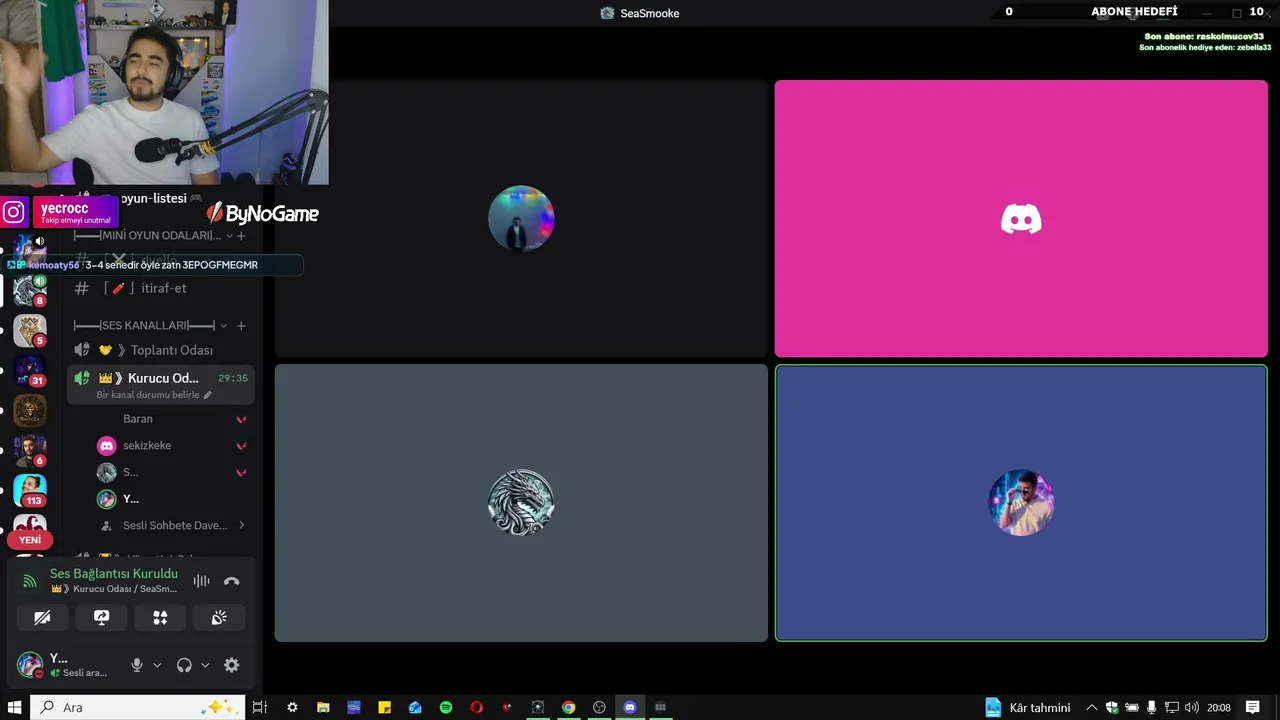This screenshot has height=720, width=1280.
Task: Open volume control in system tray
Action: pyautogui.click(x=1191, y=707)
